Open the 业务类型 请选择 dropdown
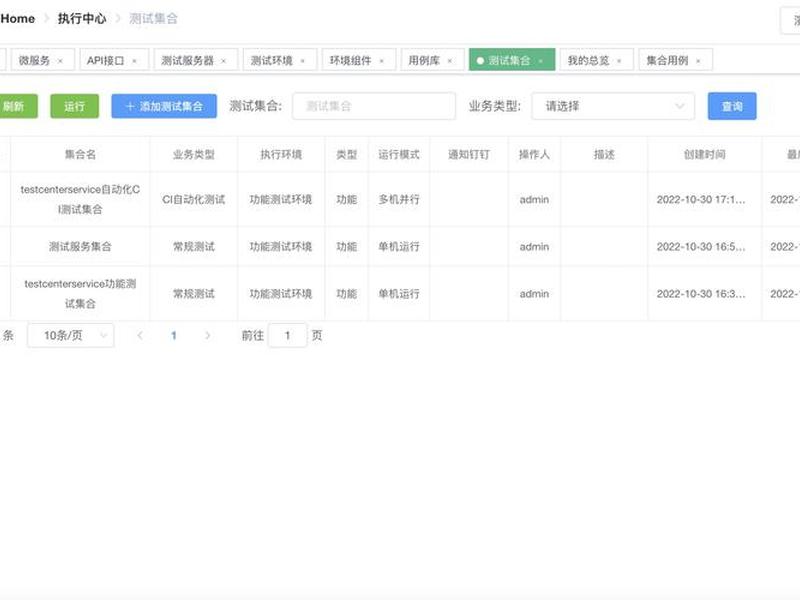Image resolution: width=800 pixels, height=600 pixels. (x=613, y=106)
